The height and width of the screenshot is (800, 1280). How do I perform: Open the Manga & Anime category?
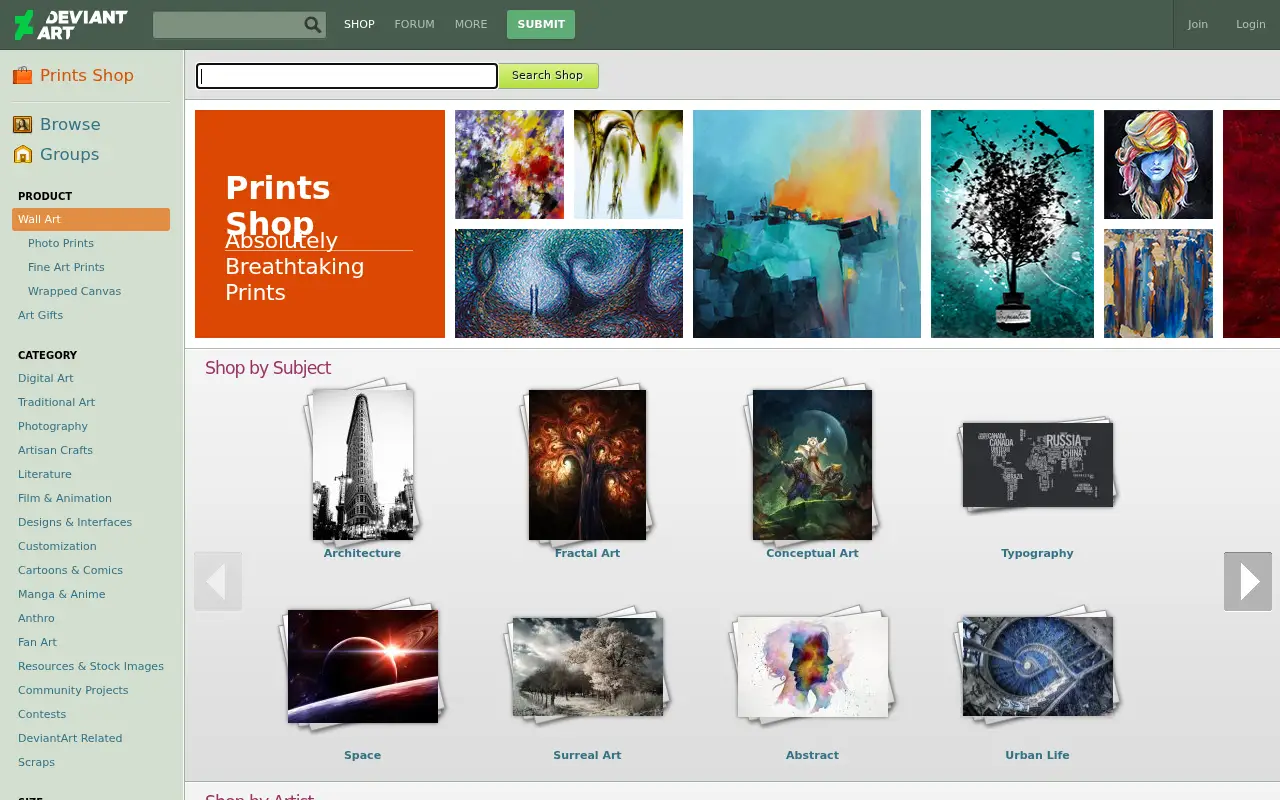(61, 594)
